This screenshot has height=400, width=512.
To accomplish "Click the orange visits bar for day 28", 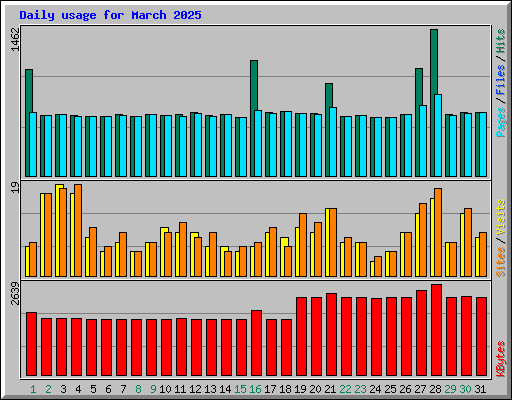I will pos(438,232).
